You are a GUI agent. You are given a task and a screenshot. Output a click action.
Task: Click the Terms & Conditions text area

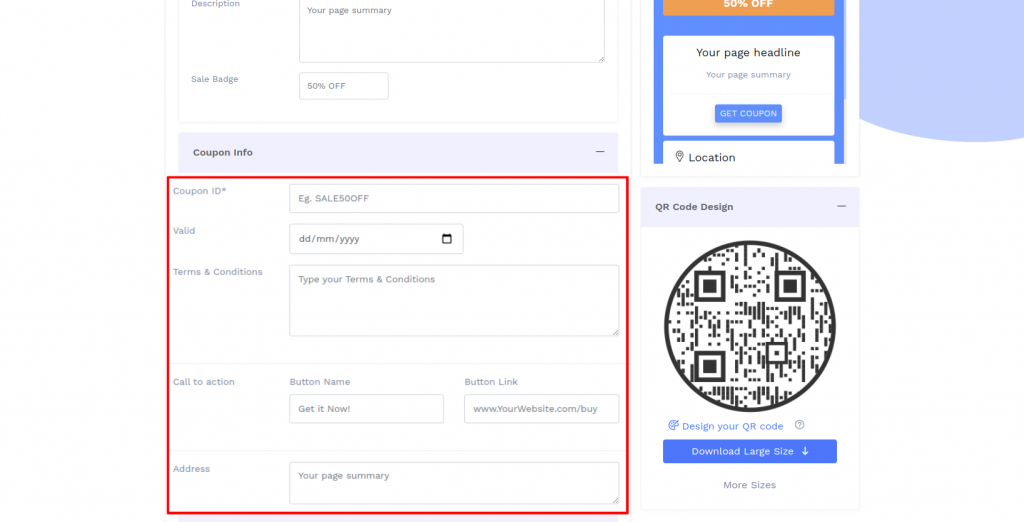click(x=453, y=300)
